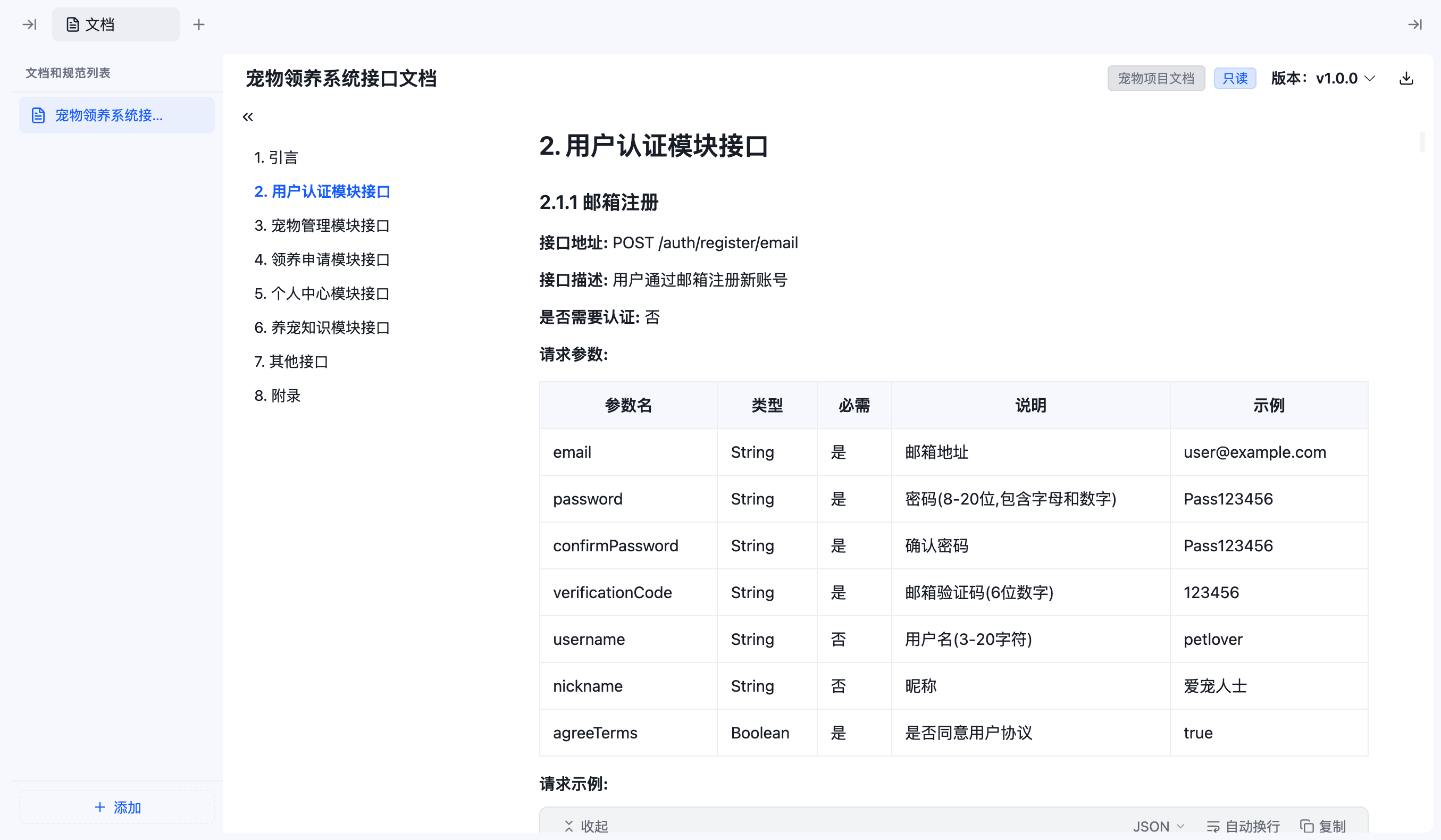The height and width of the screenshot is (840, 1441).
Task: Click the petlover example value
Action: click(x=1213, y=639)
